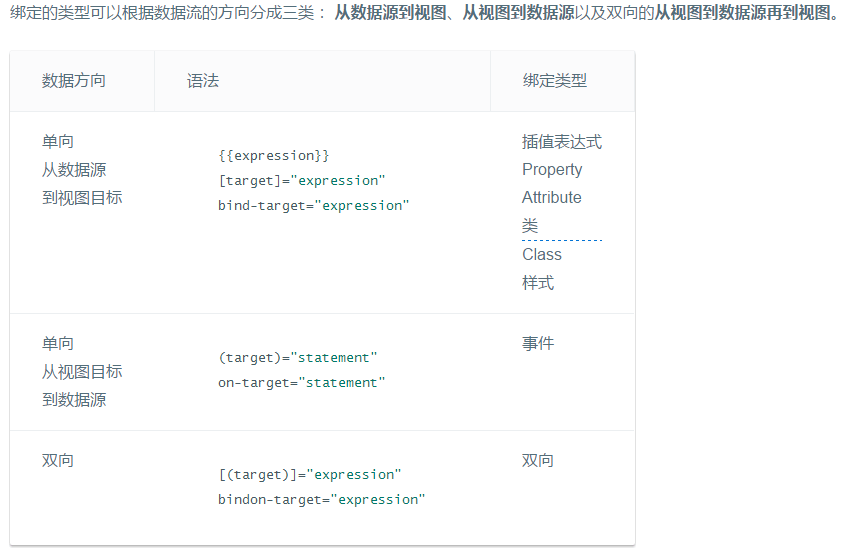Click '双向' in the binding type column
The height and width of the screenshot is (552, 843).
pos(538,460)
